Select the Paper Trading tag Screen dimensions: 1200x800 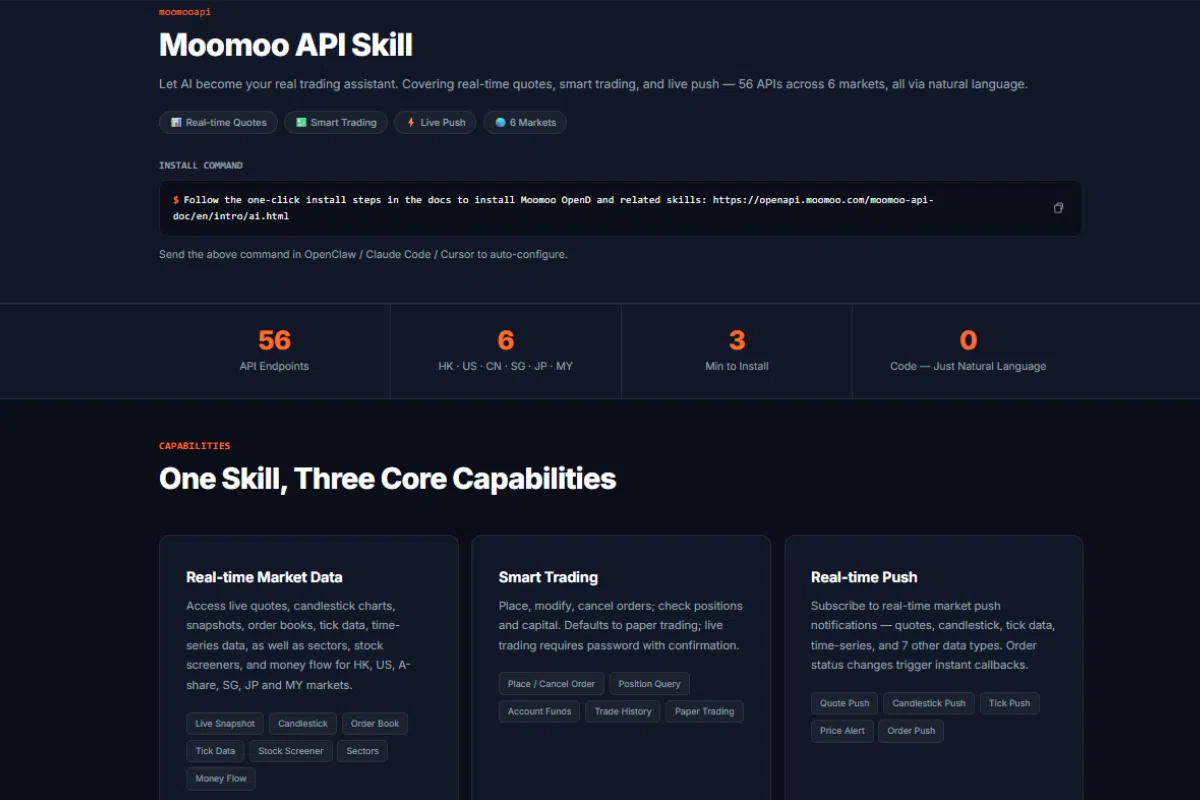pyautogui.click(x=704, y=711)
